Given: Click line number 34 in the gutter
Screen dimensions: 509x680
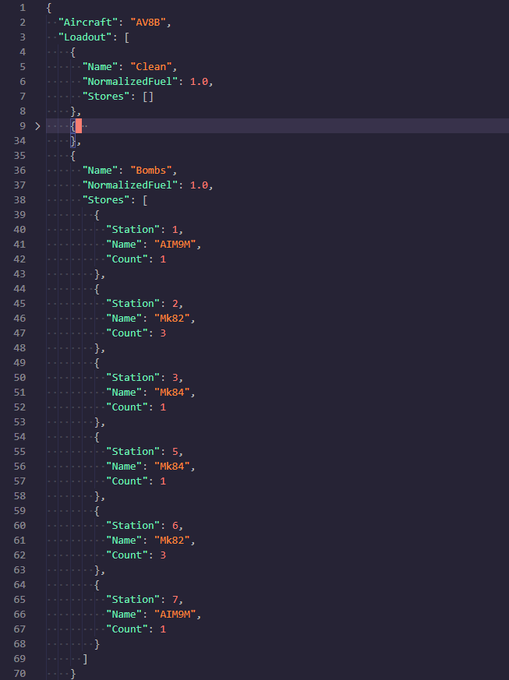Looking at the screenshot, I should tap(20, 141).
